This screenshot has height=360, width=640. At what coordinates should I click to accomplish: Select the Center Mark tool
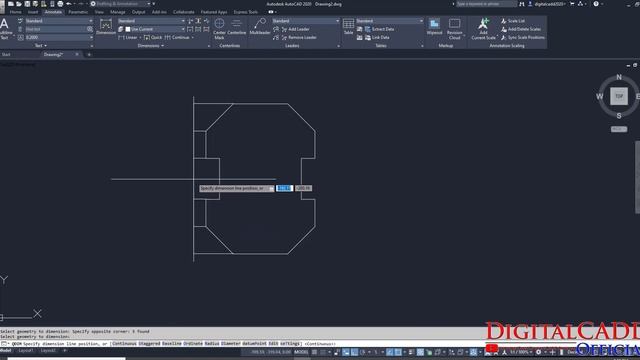(x=219, y=29)
